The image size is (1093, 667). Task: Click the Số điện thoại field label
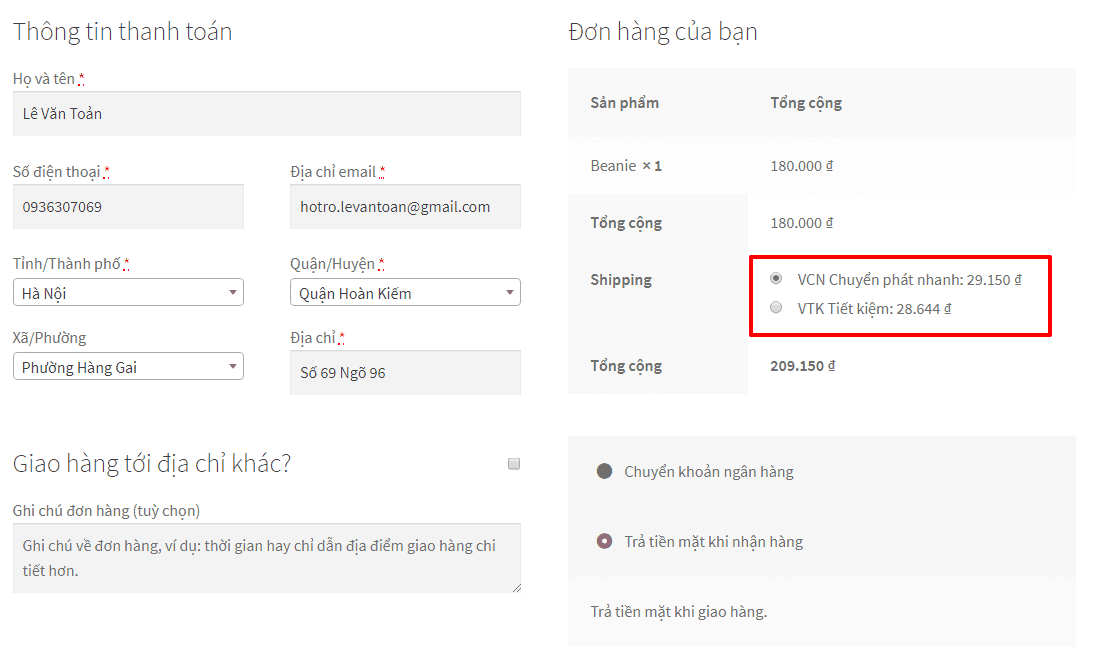coord(57,172)
